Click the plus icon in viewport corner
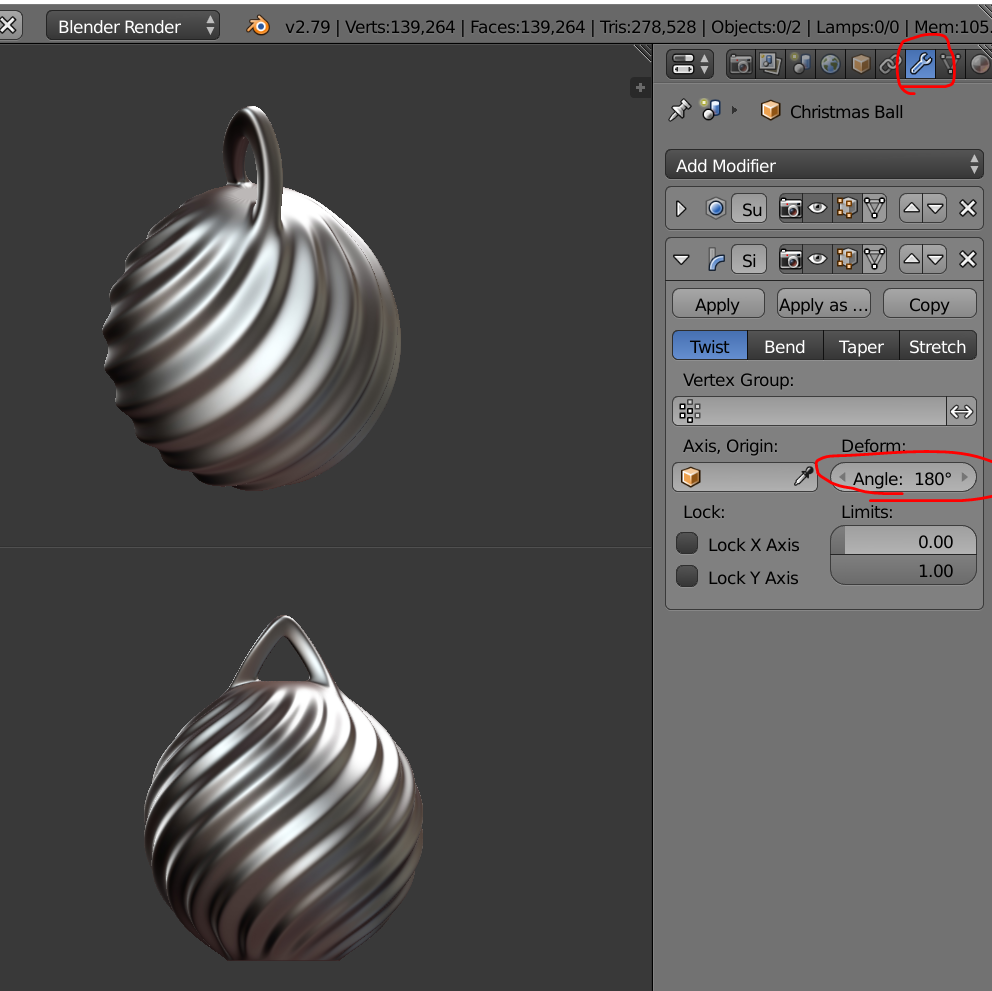Viewport: 992px width, 991px height. 640,88
